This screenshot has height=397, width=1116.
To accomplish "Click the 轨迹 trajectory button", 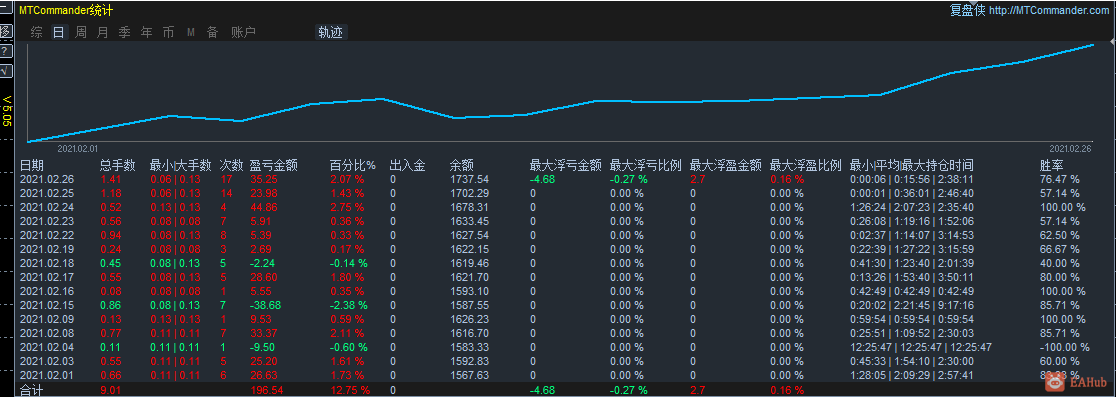I will [331, 32].
